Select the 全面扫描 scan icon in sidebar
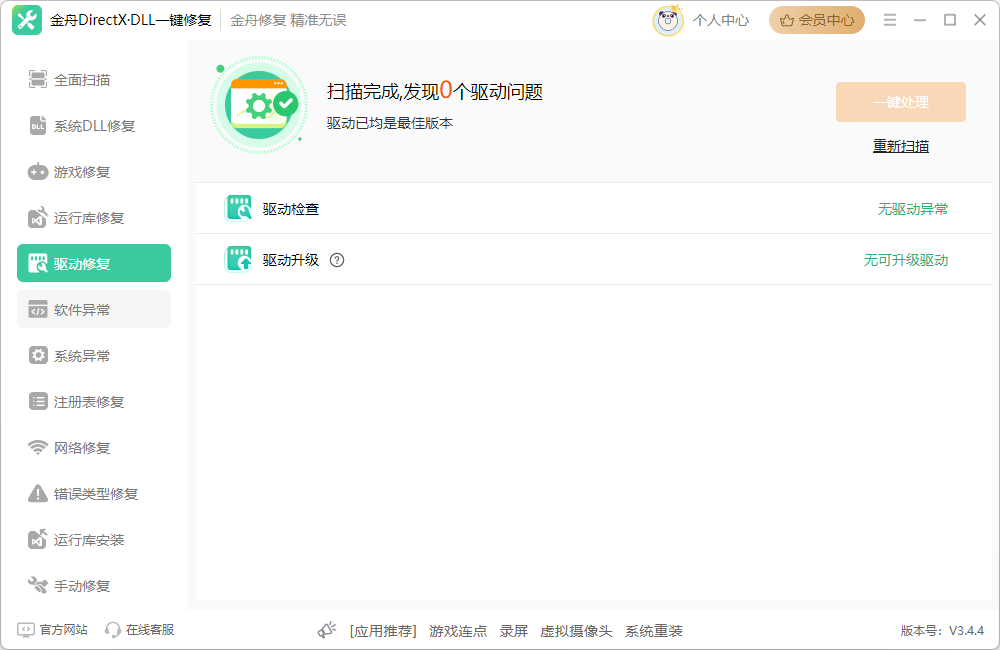1000x650 pixels. (37, 79)
